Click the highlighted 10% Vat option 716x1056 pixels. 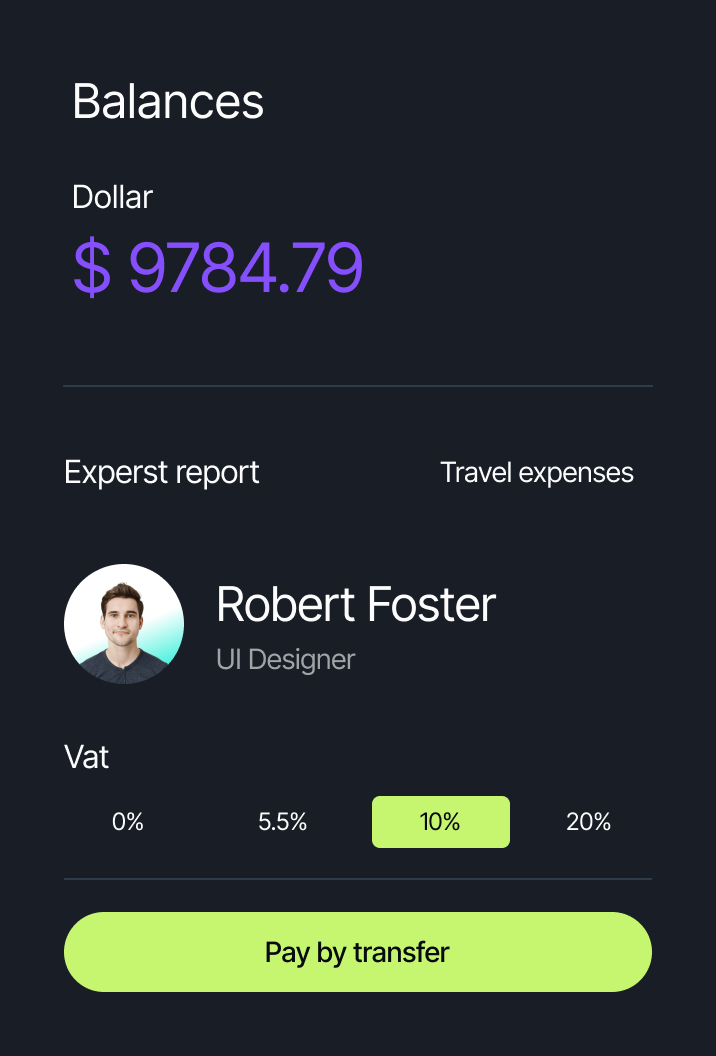click(x=440, y=822)
